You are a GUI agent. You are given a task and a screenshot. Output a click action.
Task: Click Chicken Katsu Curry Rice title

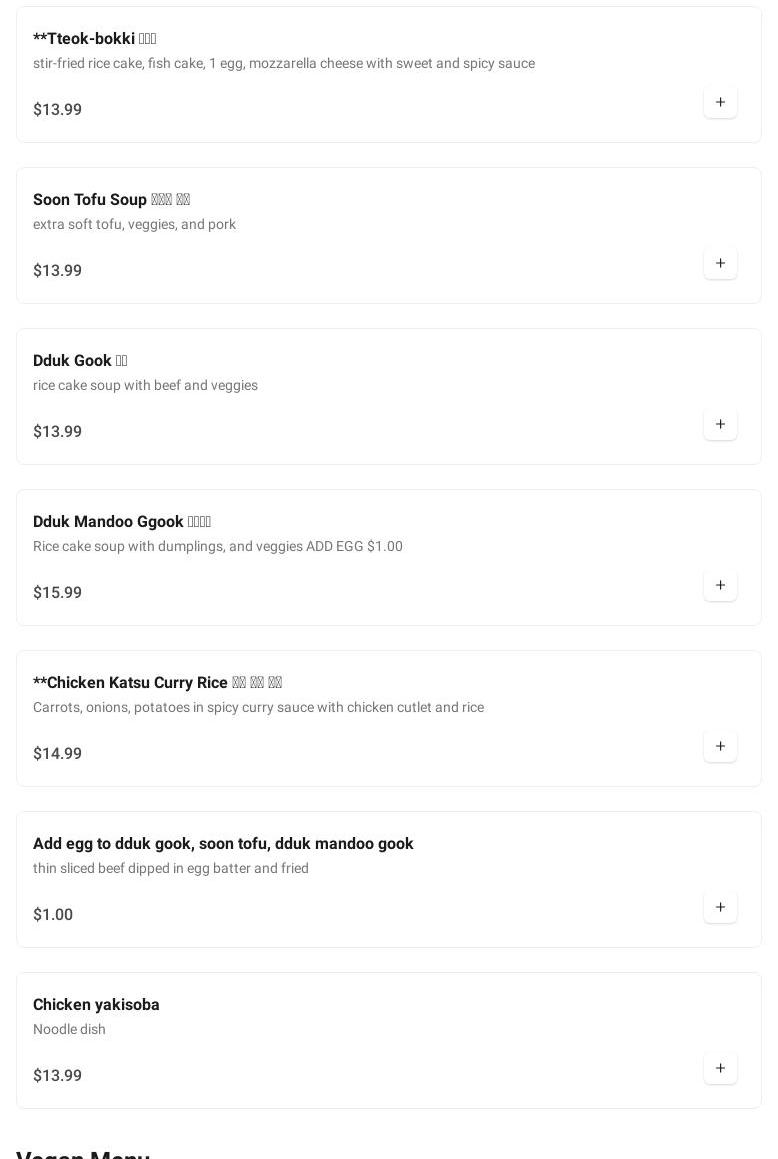click(157, 682)
